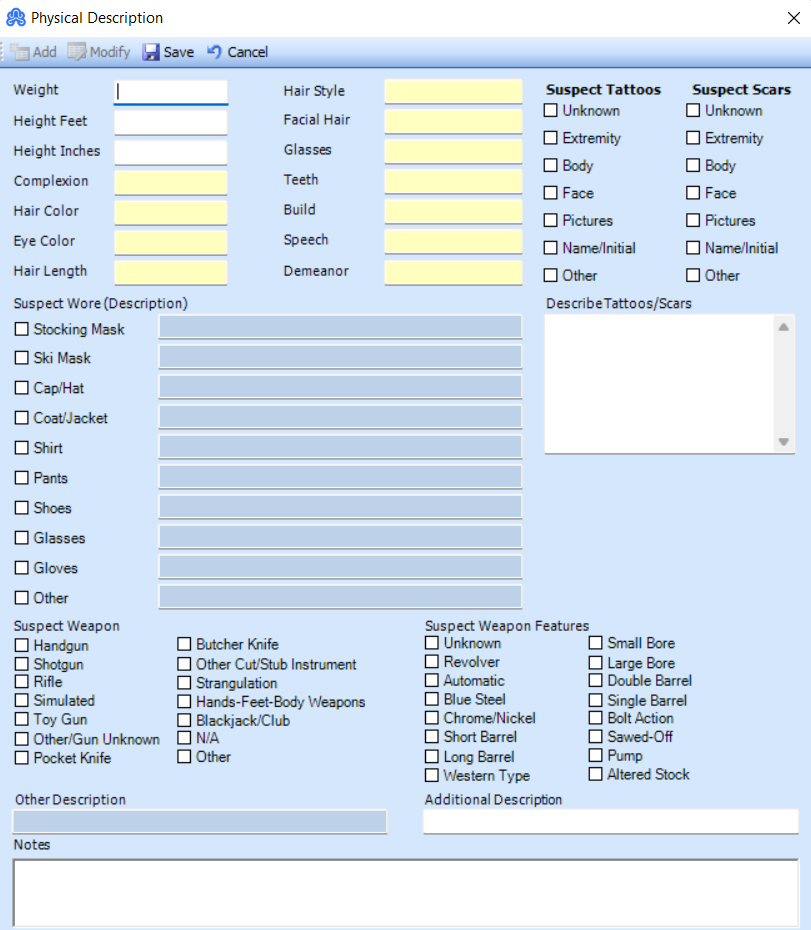Click in the Weight input field
Viewport: 811px width, 930px height.
(x=170, y=90)
